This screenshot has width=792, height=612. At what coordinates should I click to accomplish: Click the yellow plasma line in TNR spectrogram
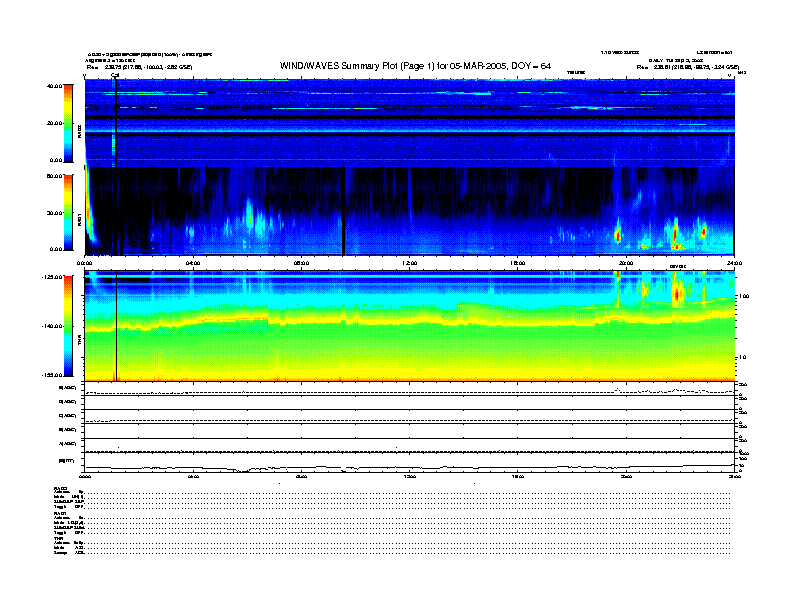409,321
